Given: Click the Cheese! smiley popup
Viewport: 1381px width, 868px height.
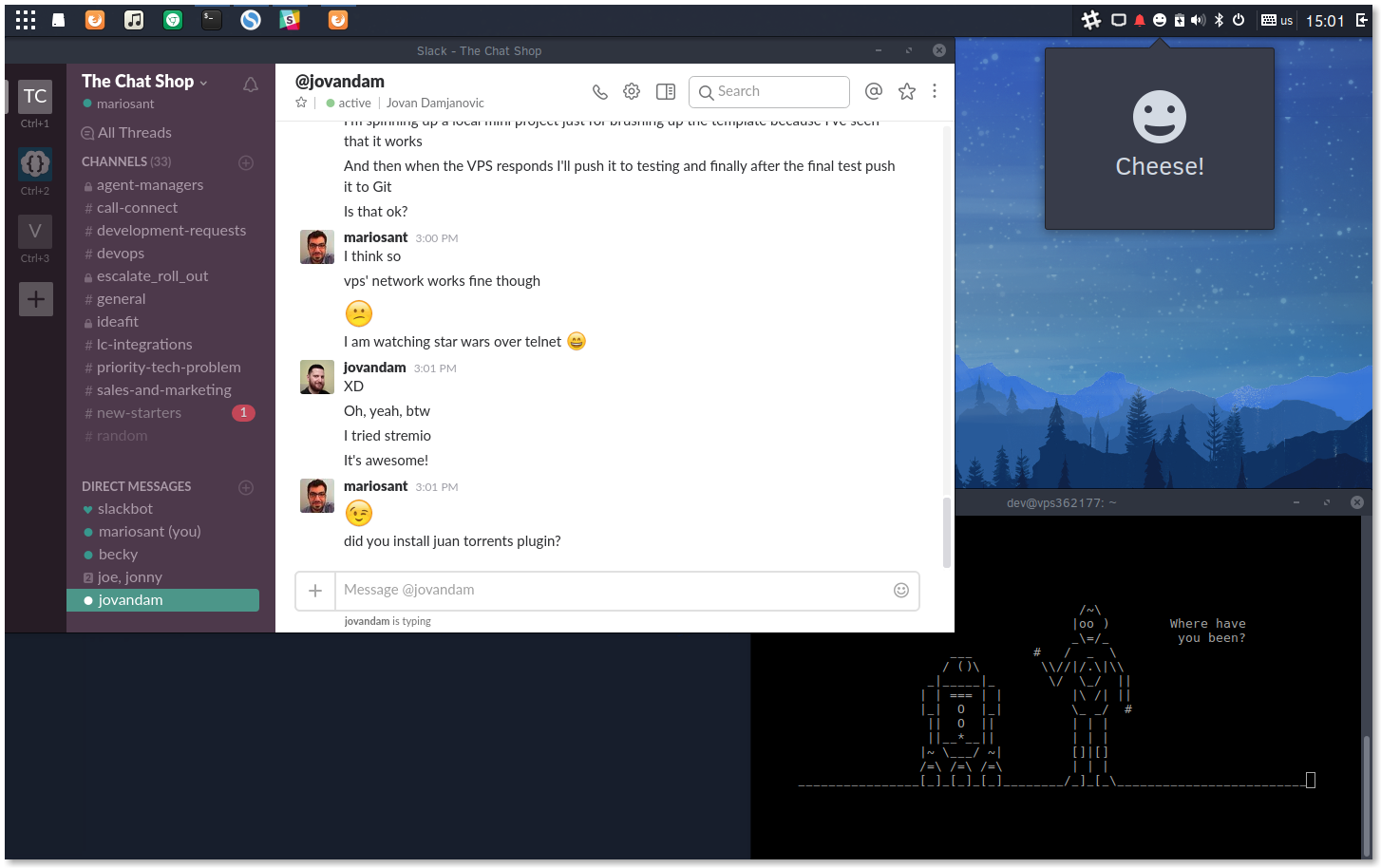Looking at the screenshot, I should tap(1160, 139).
